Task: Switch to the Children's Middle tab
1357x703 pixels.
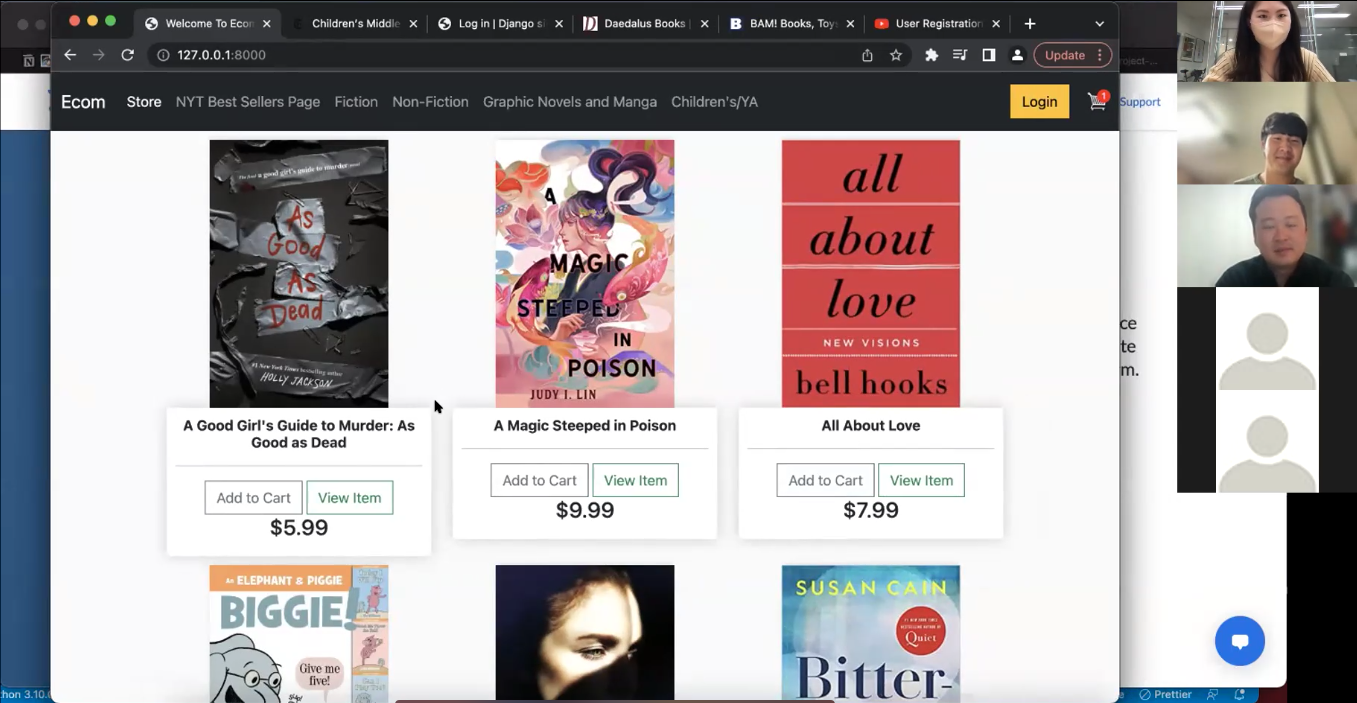Action: [x=355, y=23]
